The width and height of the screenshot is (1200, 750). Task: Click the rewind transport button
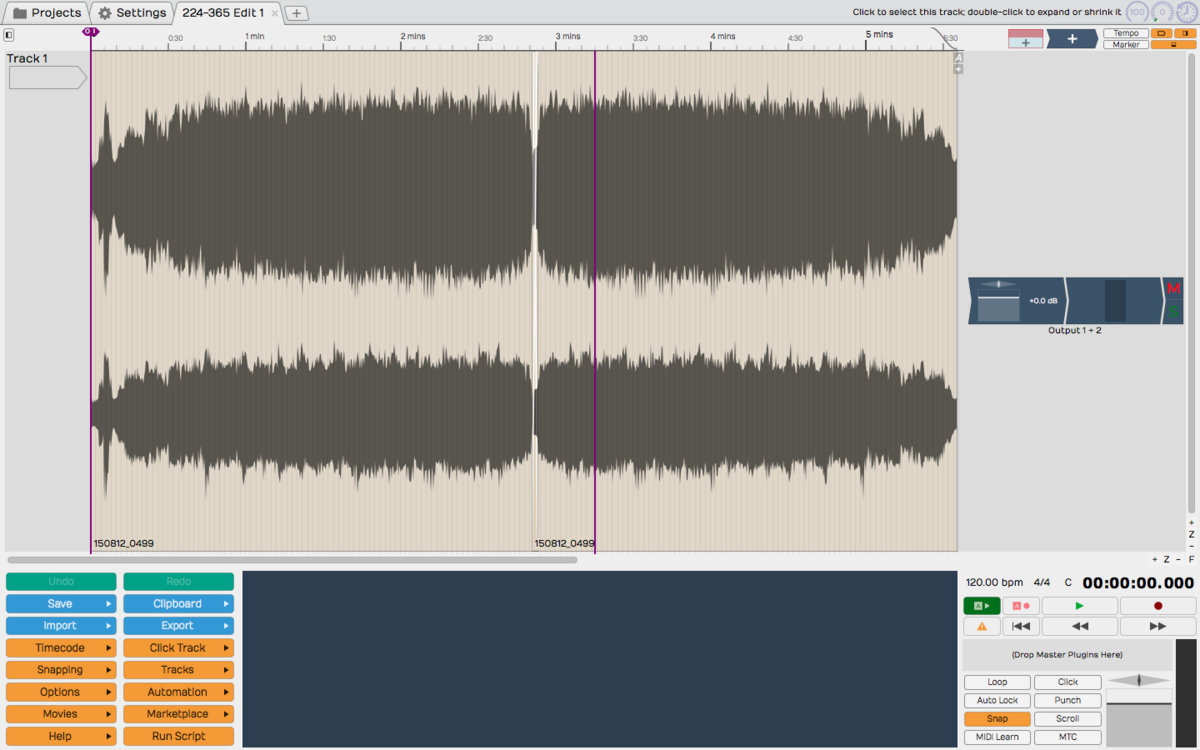1079,626
